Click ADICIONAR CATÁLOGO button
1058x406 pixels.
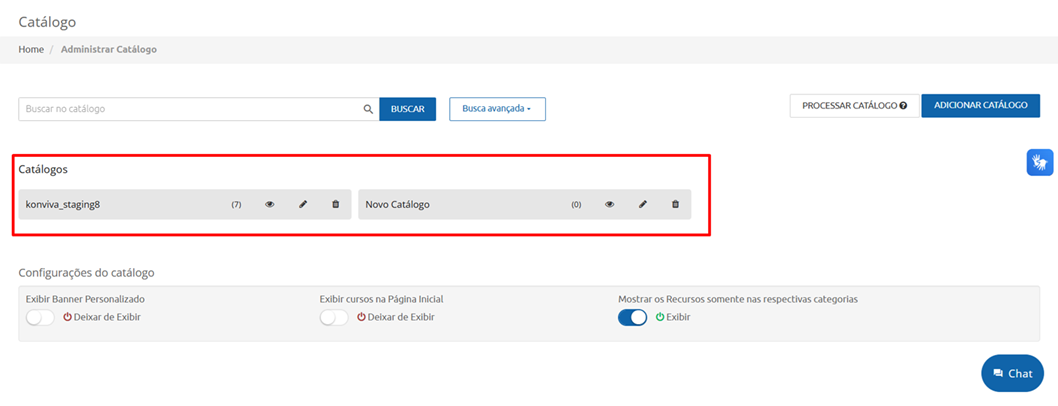pyautogui.click(x=980, y=105)
